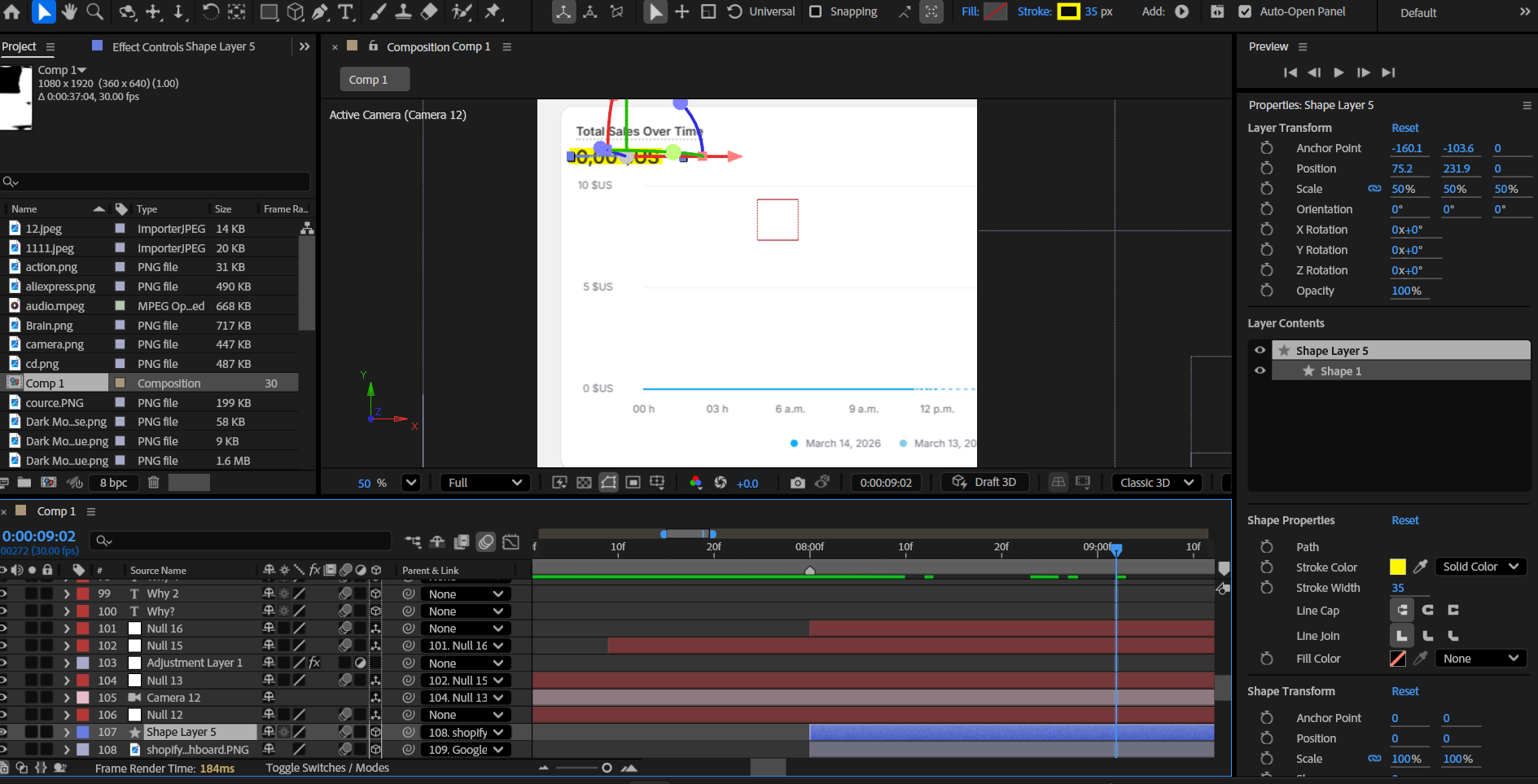Screen dimensions: 1538x784
Task: Switch to Effect Controls Shape Layer 5 tab
Action: tap(183, 47)
